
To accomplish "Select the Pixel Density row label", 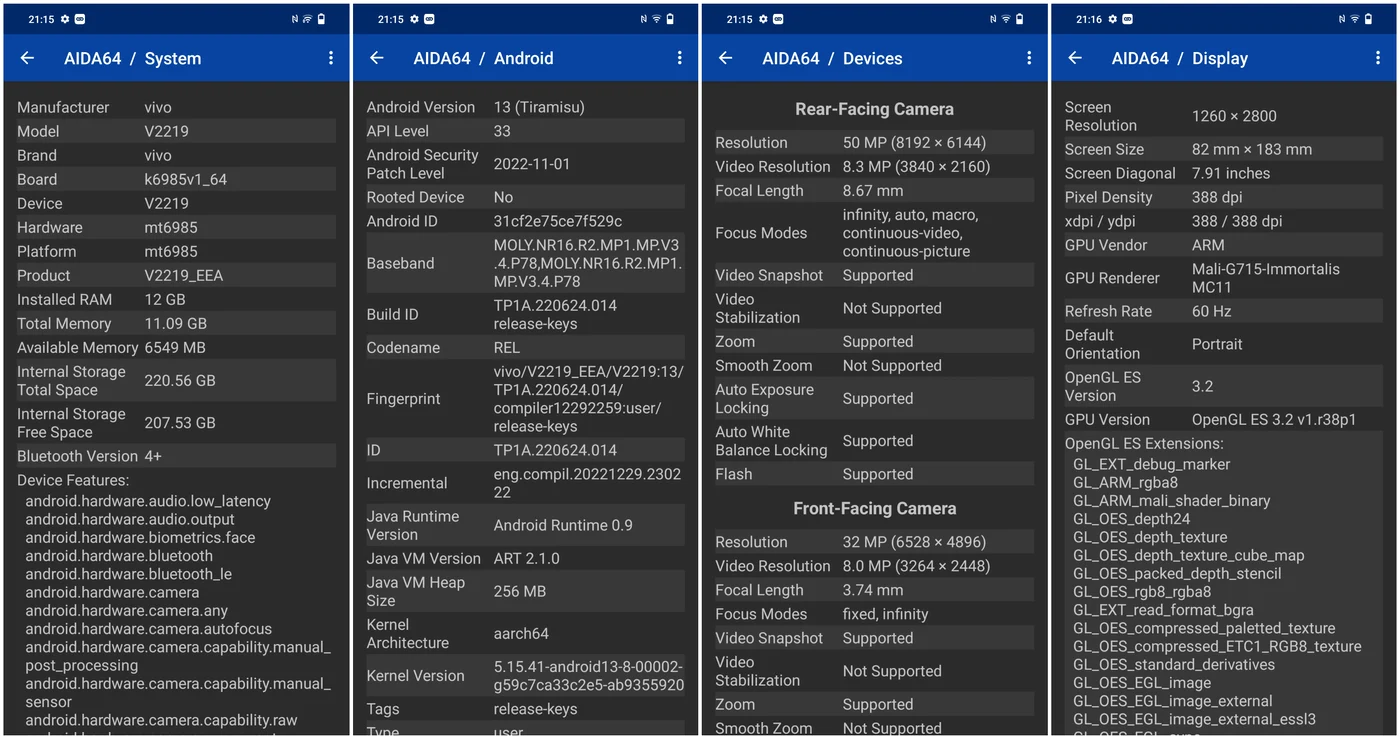I will click(1109, 197).
